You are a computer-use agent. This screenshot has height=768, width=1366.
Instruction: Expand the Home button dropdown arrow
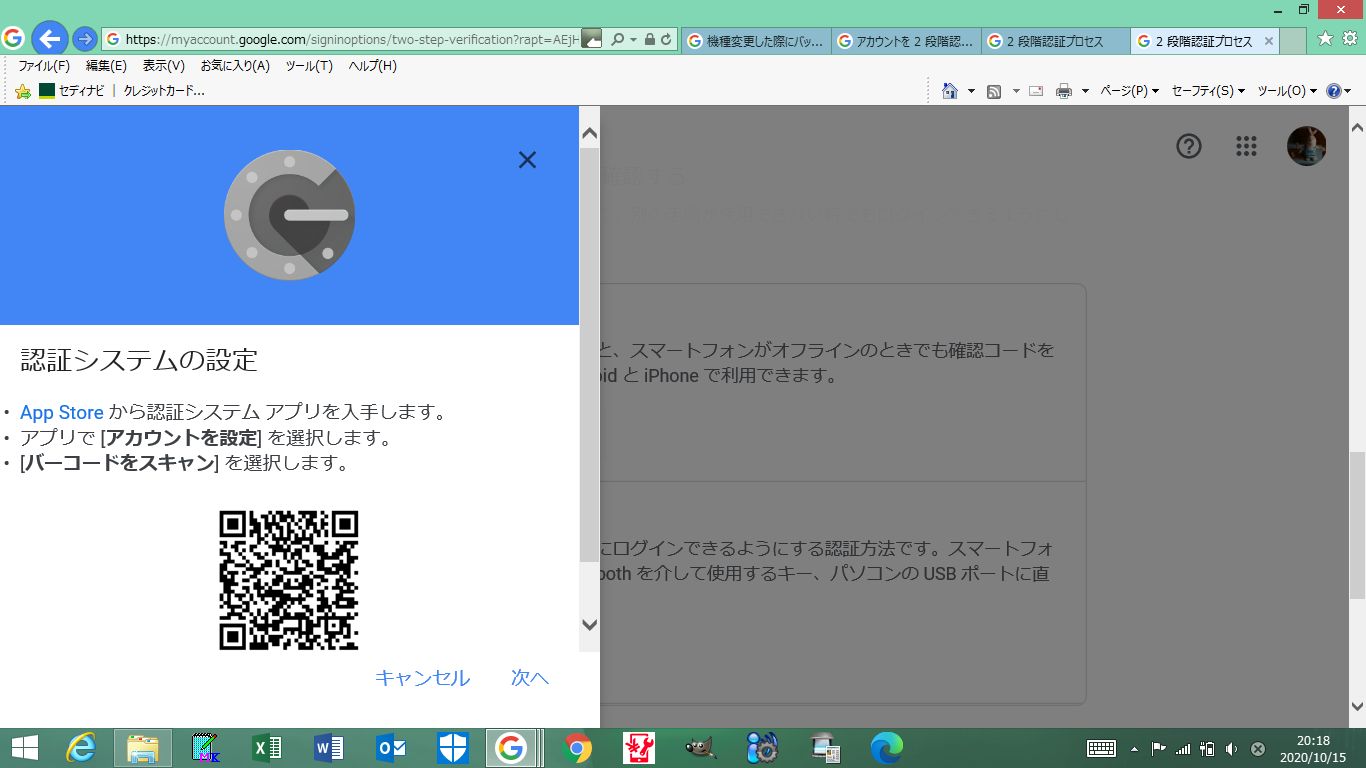(971, 91)
